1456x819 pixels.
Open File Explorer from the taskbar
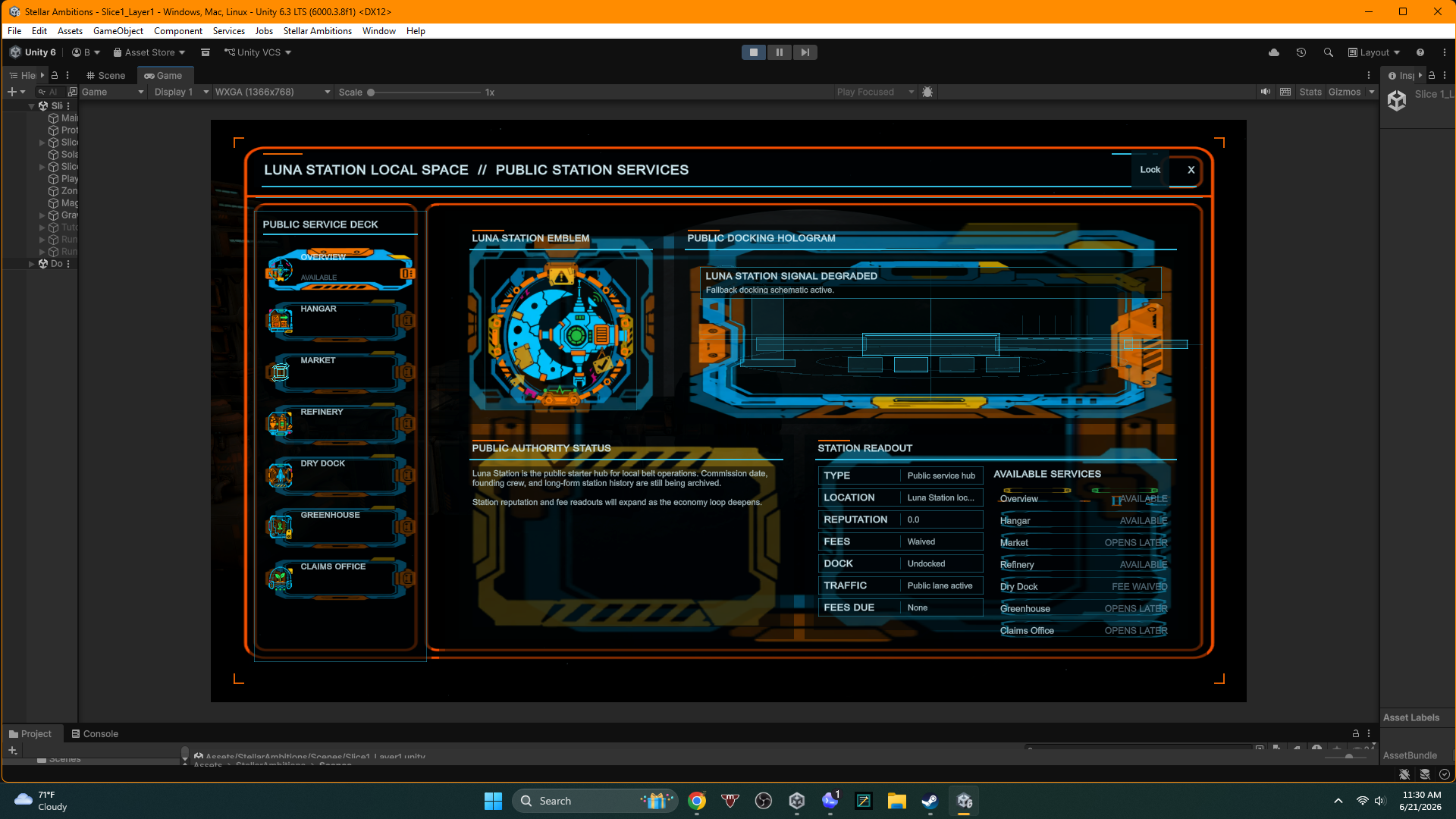[896, 801]
